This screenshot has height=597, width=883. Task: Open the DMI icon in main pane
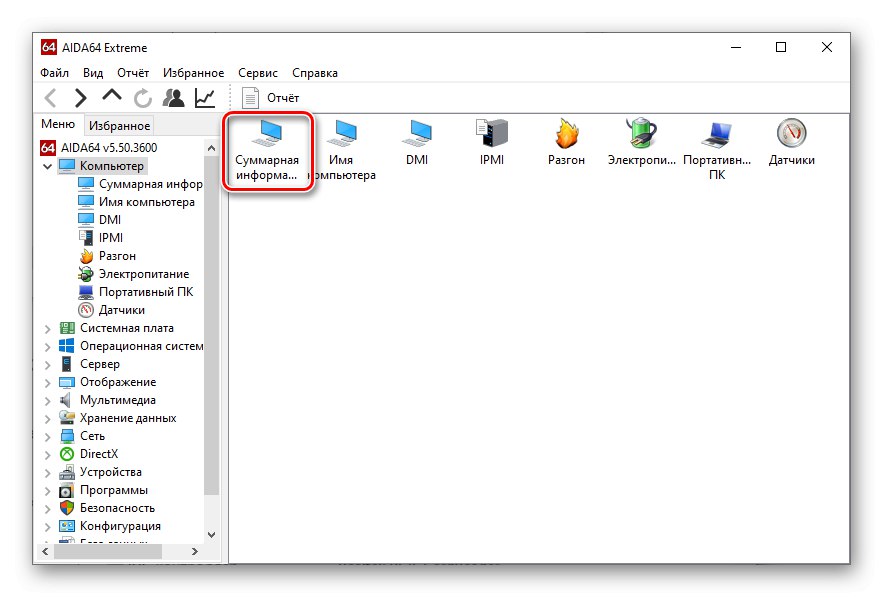coord(417,143)
